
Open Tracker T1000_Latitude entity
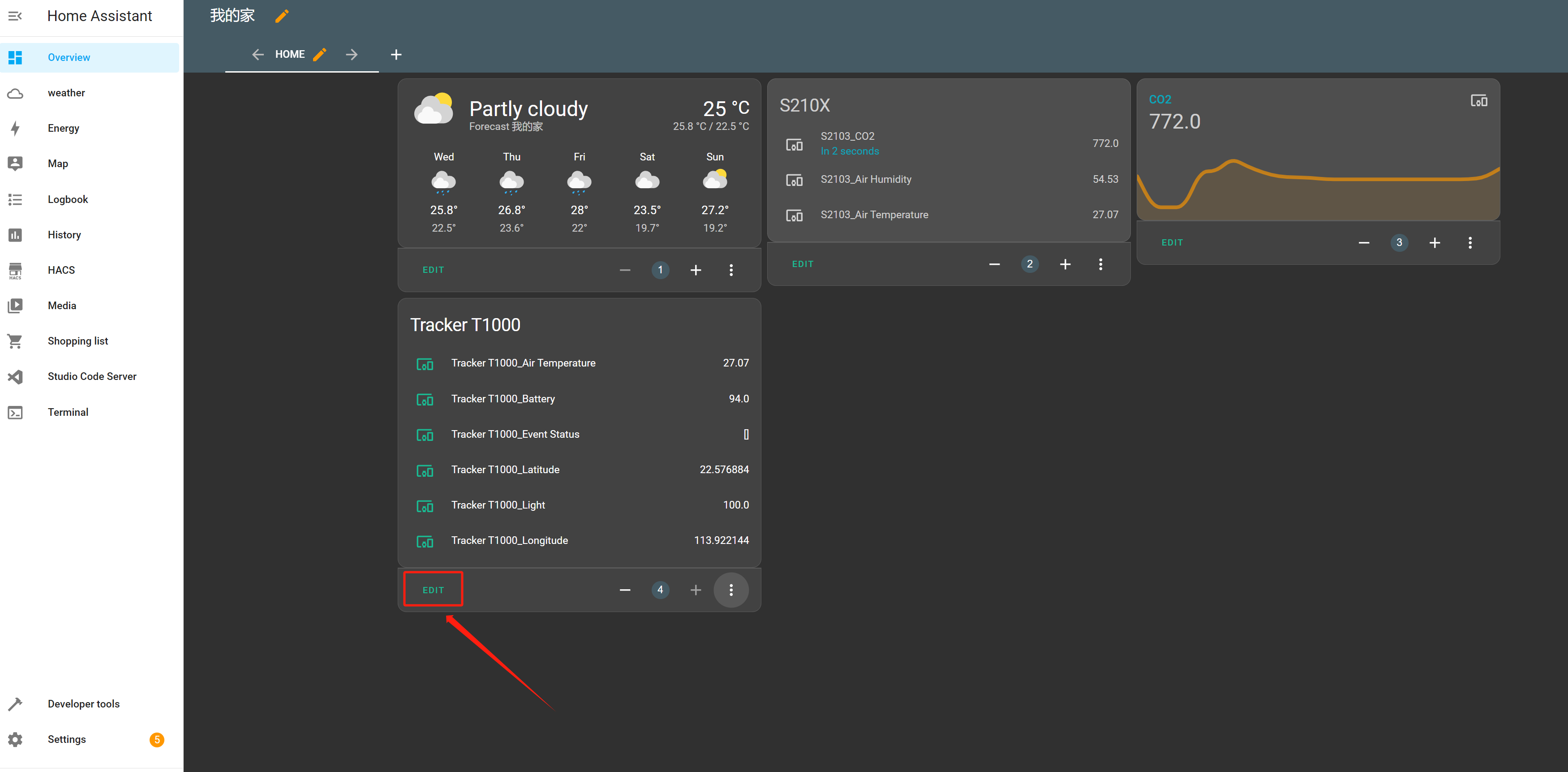tap(580, 470)
